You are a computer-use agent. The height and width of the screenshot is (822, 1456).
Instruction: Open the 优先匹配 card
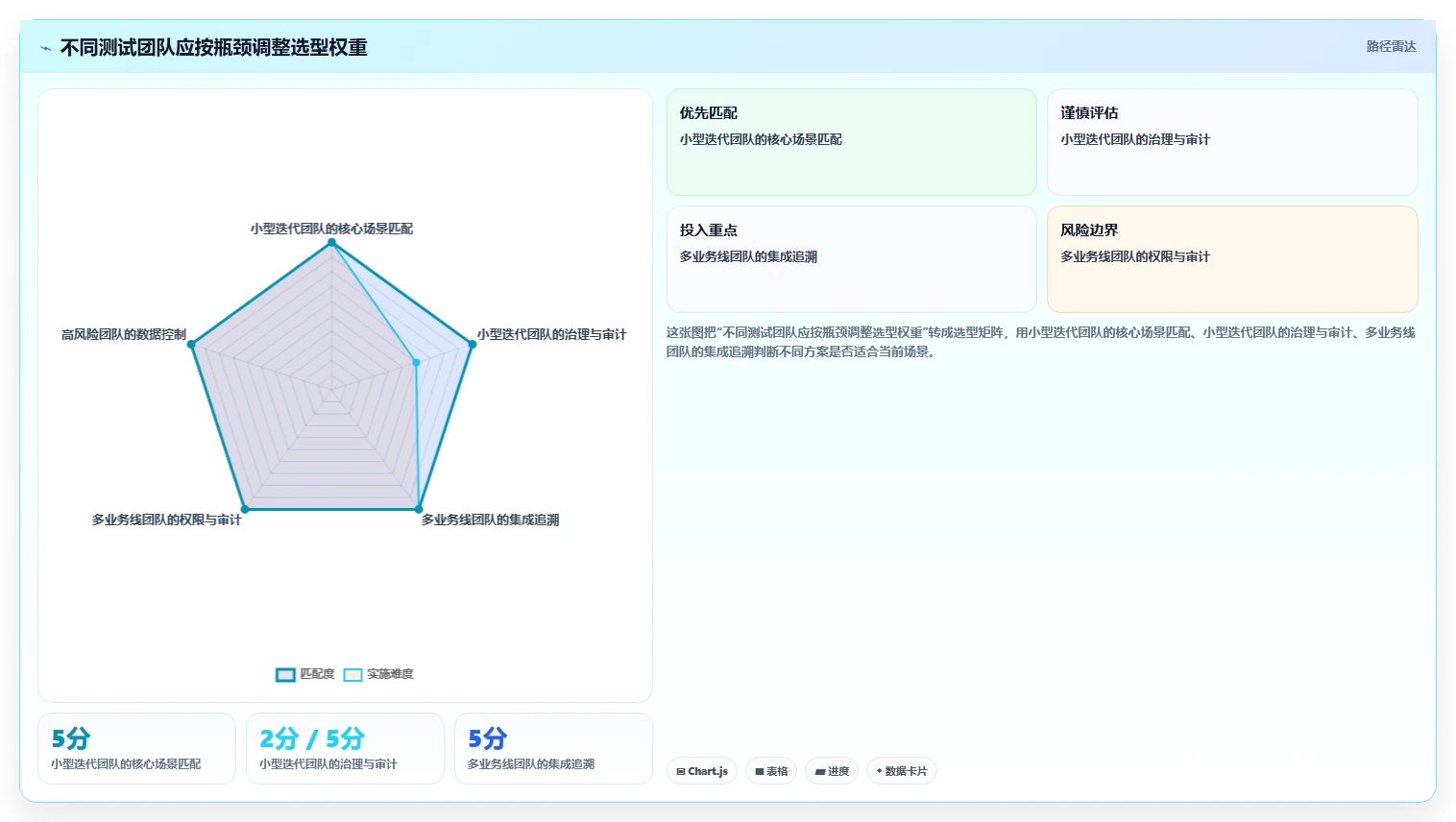tap(852, 142)
